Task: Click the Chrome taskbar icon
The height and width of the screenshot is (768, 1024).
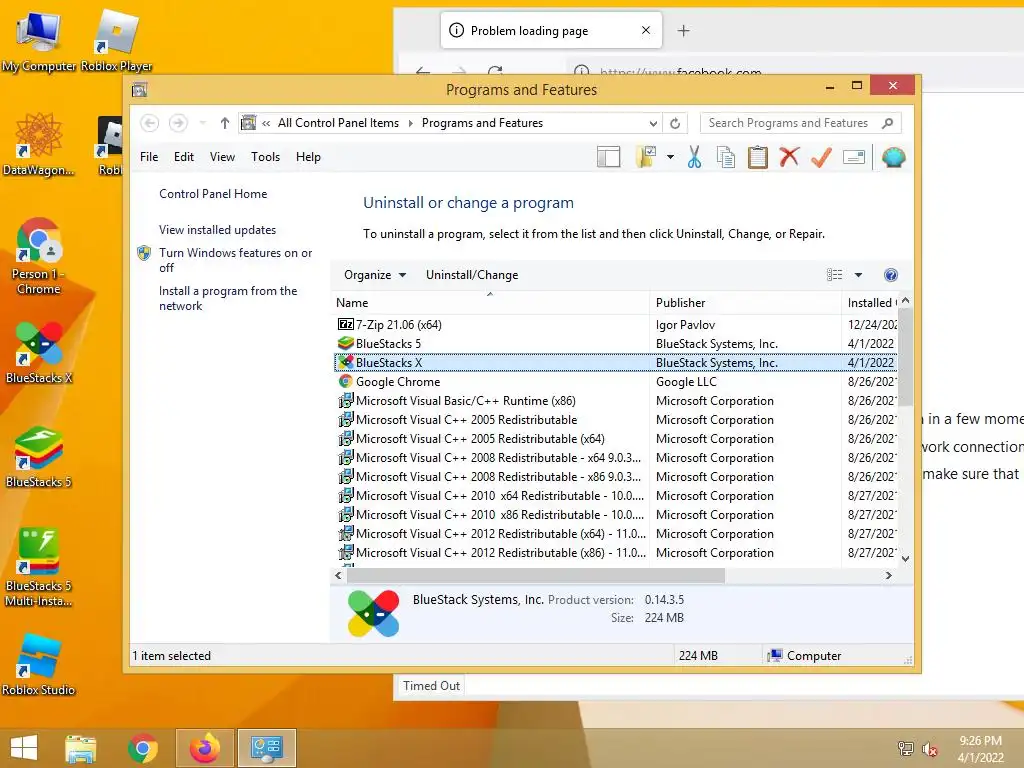Action: 143,748
